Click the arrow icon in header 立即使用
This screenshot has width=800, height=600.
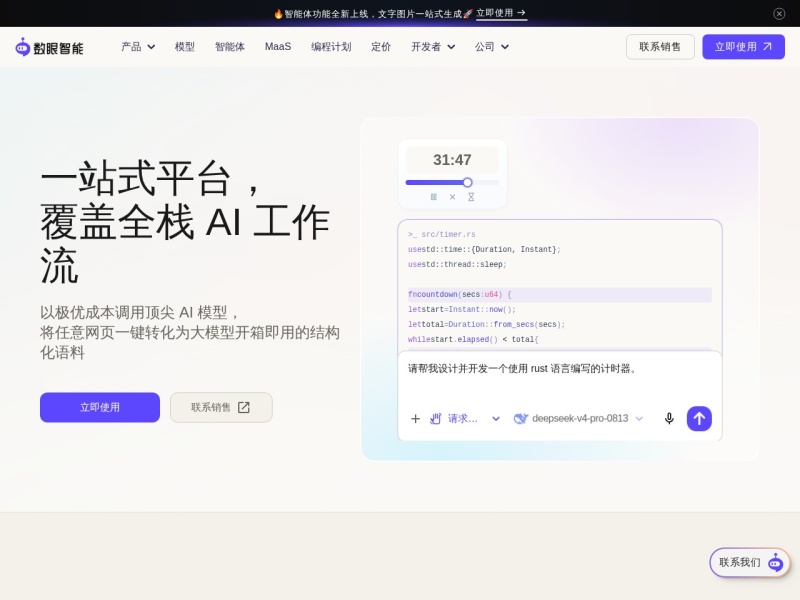point(767,46)
